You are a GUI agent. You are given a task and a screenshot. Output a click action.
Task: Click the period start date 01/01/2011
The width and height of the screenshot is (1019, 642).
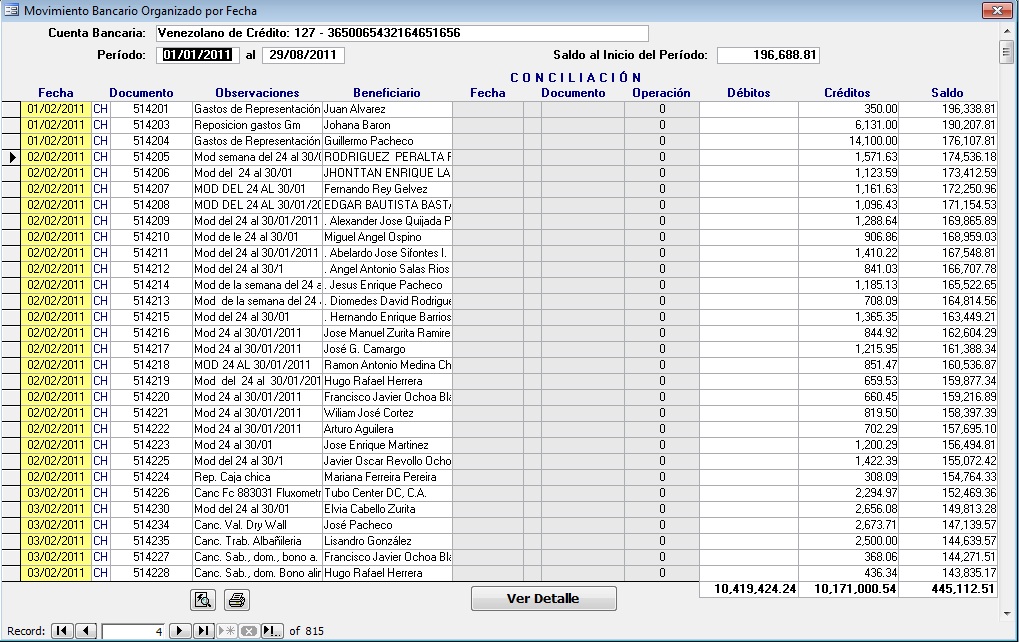point(198,55)
